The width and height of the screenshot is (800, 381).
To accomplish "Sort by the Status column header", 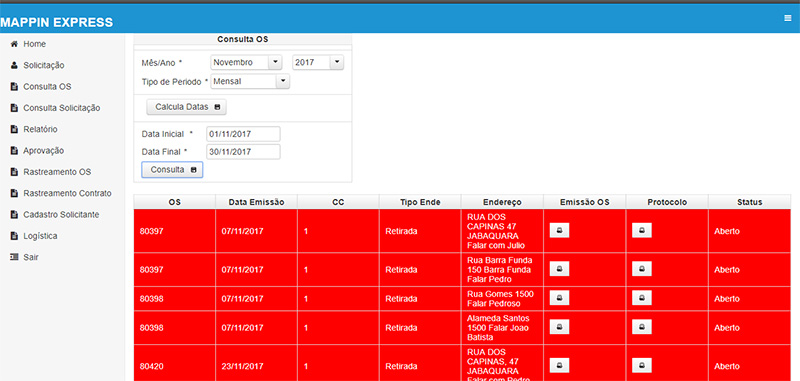I will click(x=749, y=202).
